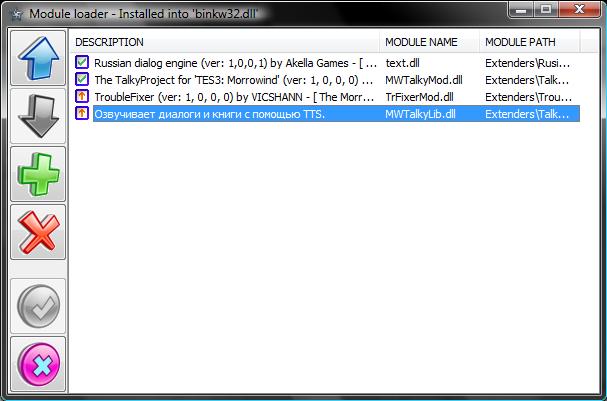This screenshot has height=401, width=607.
Task: Move selected module down with gray arrow
Action: click(x=38, y=116)
